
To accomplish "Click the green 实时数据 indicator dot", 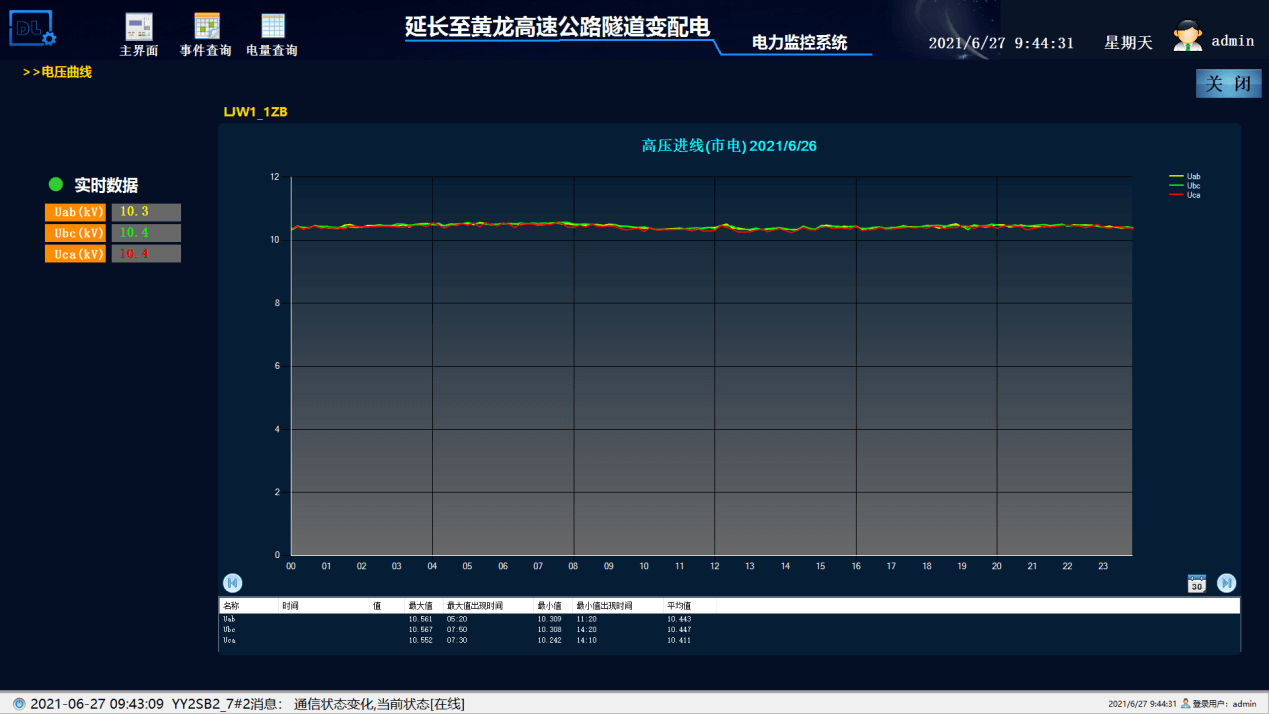I will tap(56, 184).
